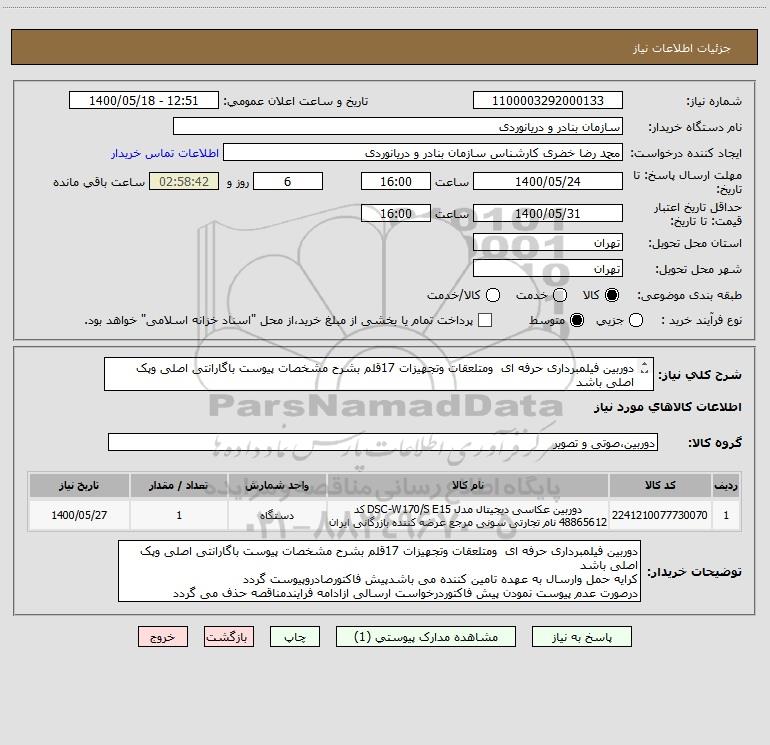Click the خروج exit button

163,637
